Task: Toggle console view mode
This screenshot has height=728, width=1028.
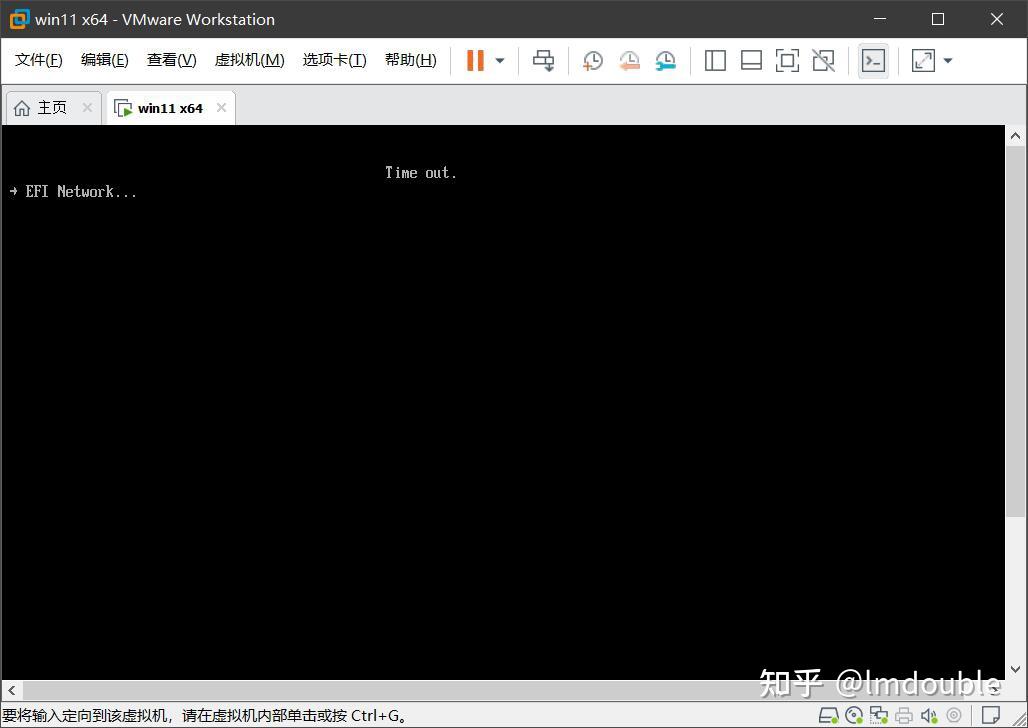Action: click(872, 61)
